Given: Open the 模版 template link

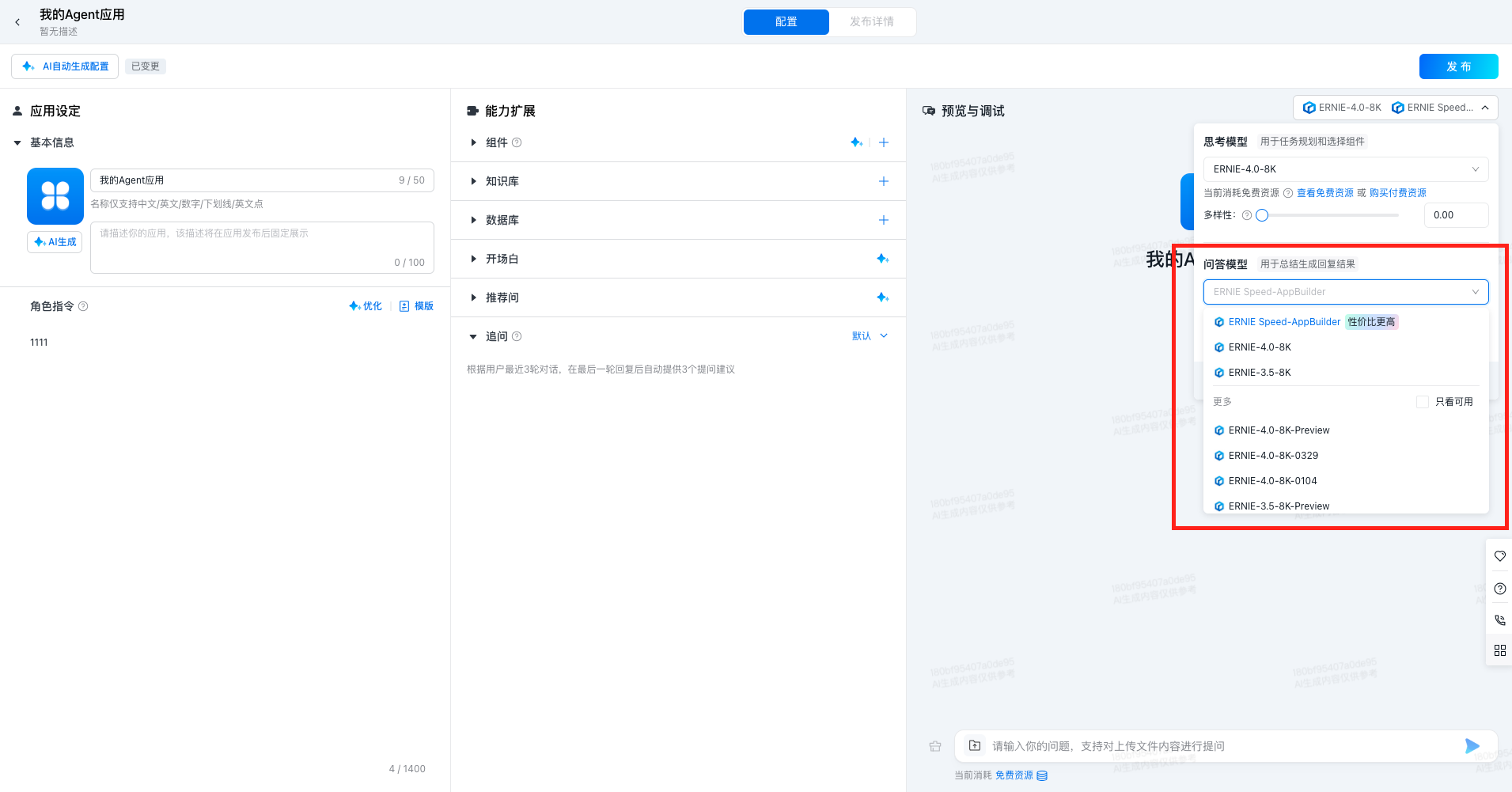Looking at the screenshot, I should coord(416,306).
